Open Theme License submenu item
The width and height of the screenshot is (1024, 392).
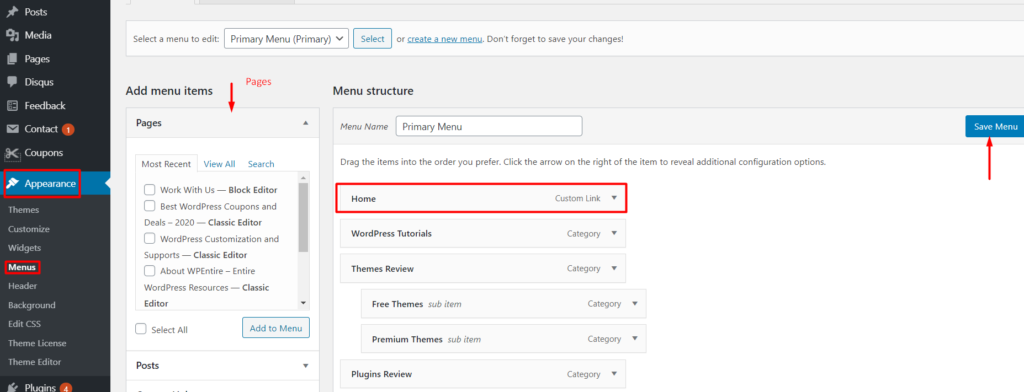point(37,343)
